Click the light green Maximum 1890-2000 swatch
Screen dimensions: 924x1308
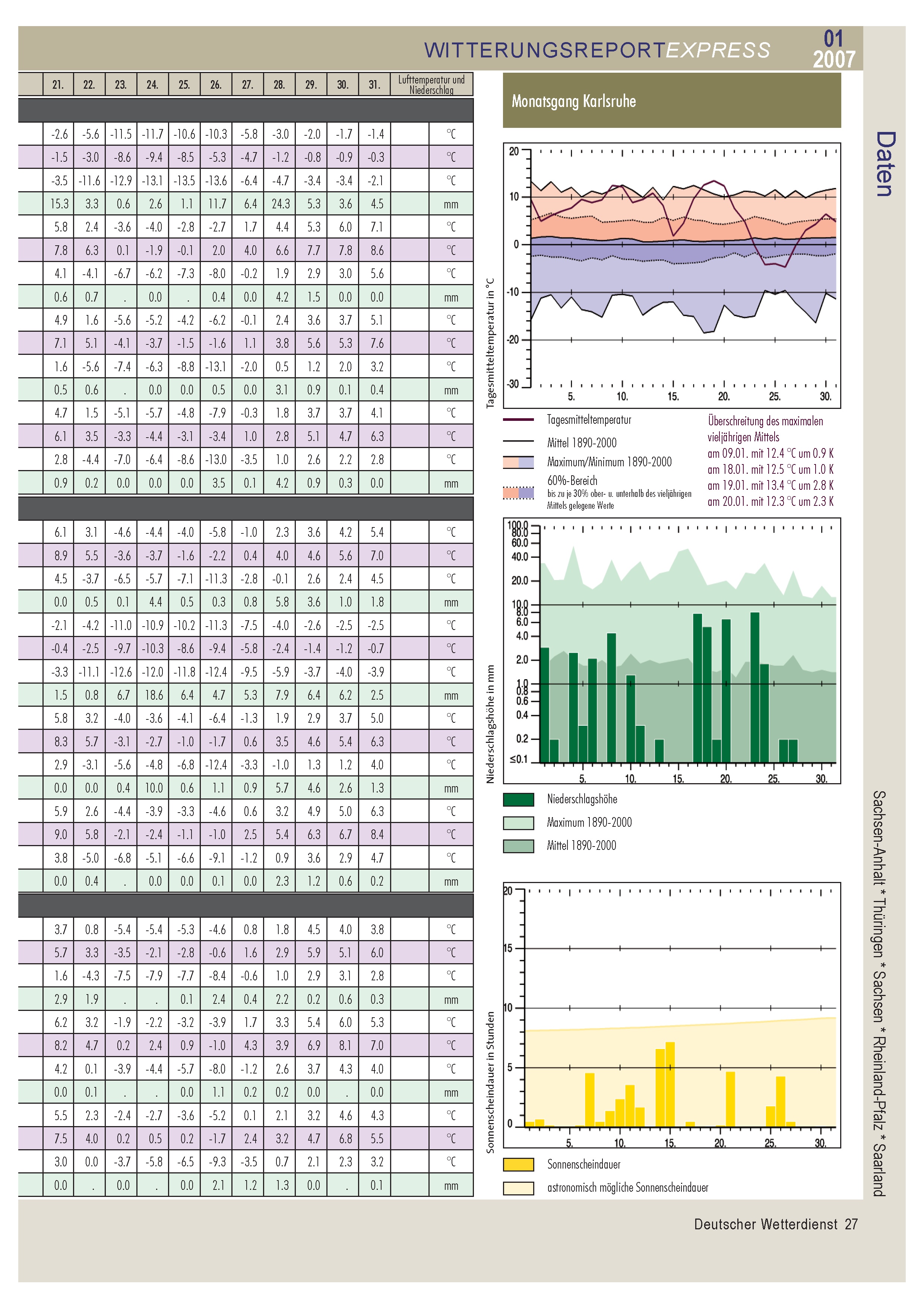(x=518, y=823)
